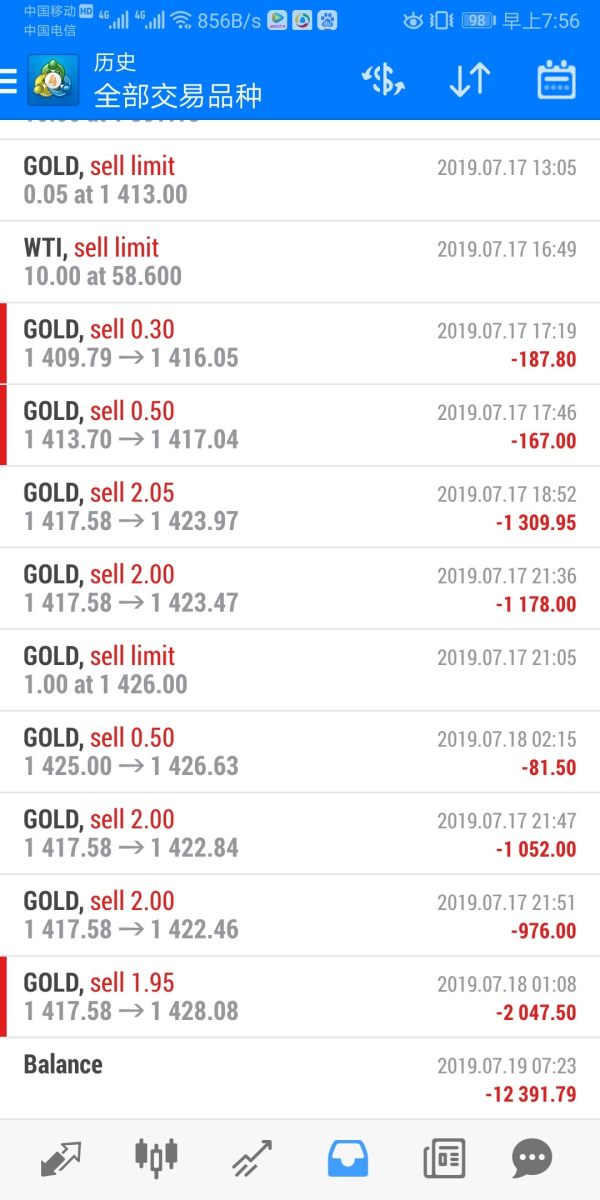Go to the Quotes tab
This screenshot has height=1200, width=600.
[x=59, y=1159]
